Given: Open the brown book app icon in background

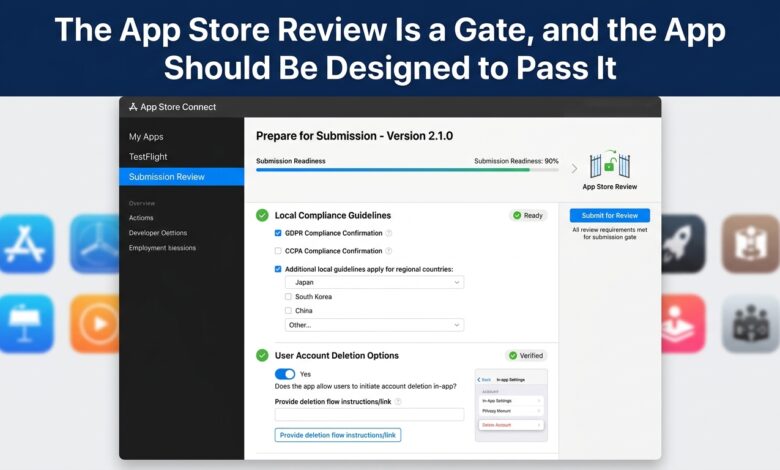Looking at the screenshot, I should point(751,244).
